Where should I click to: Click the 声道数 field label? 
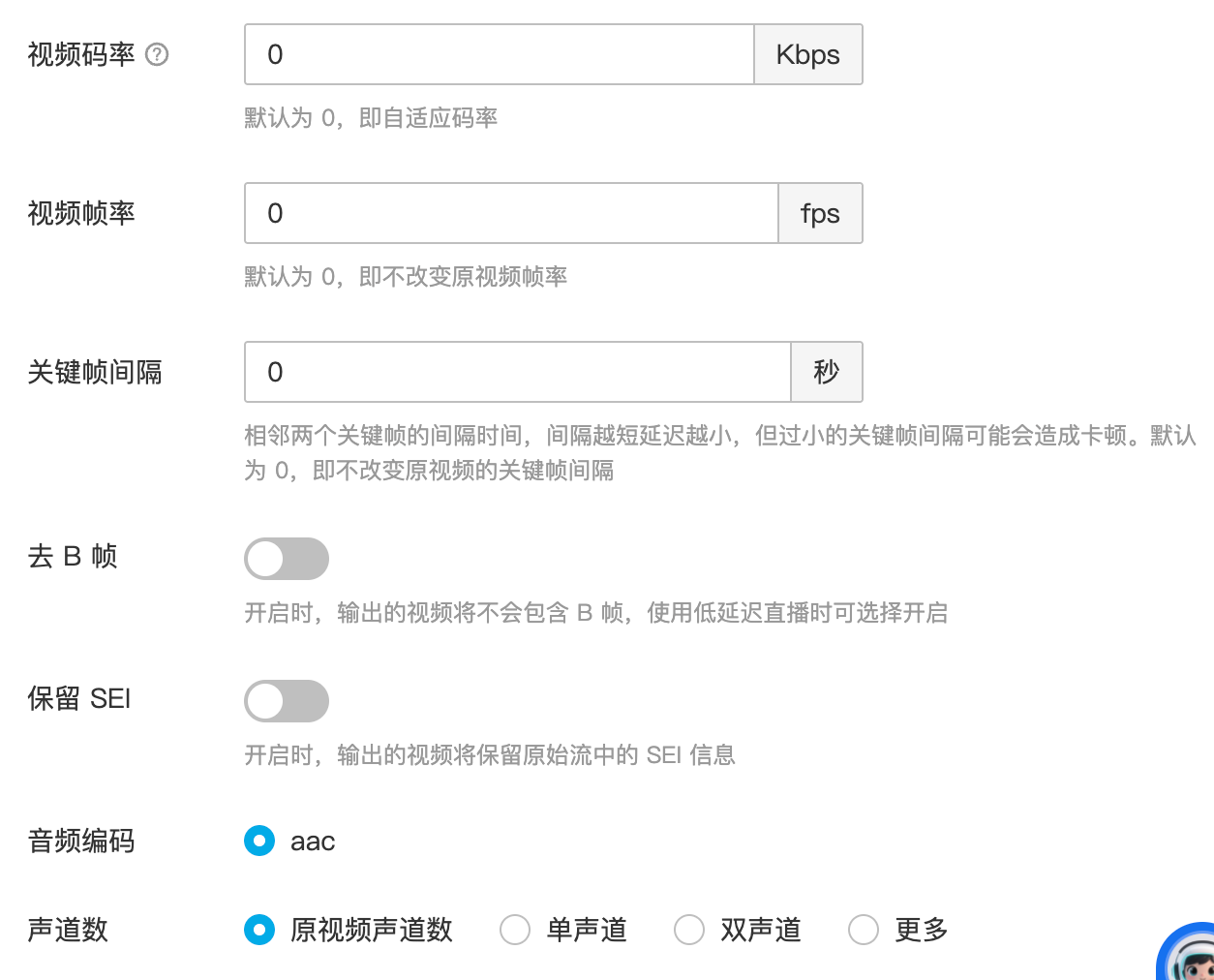point(67,930)
